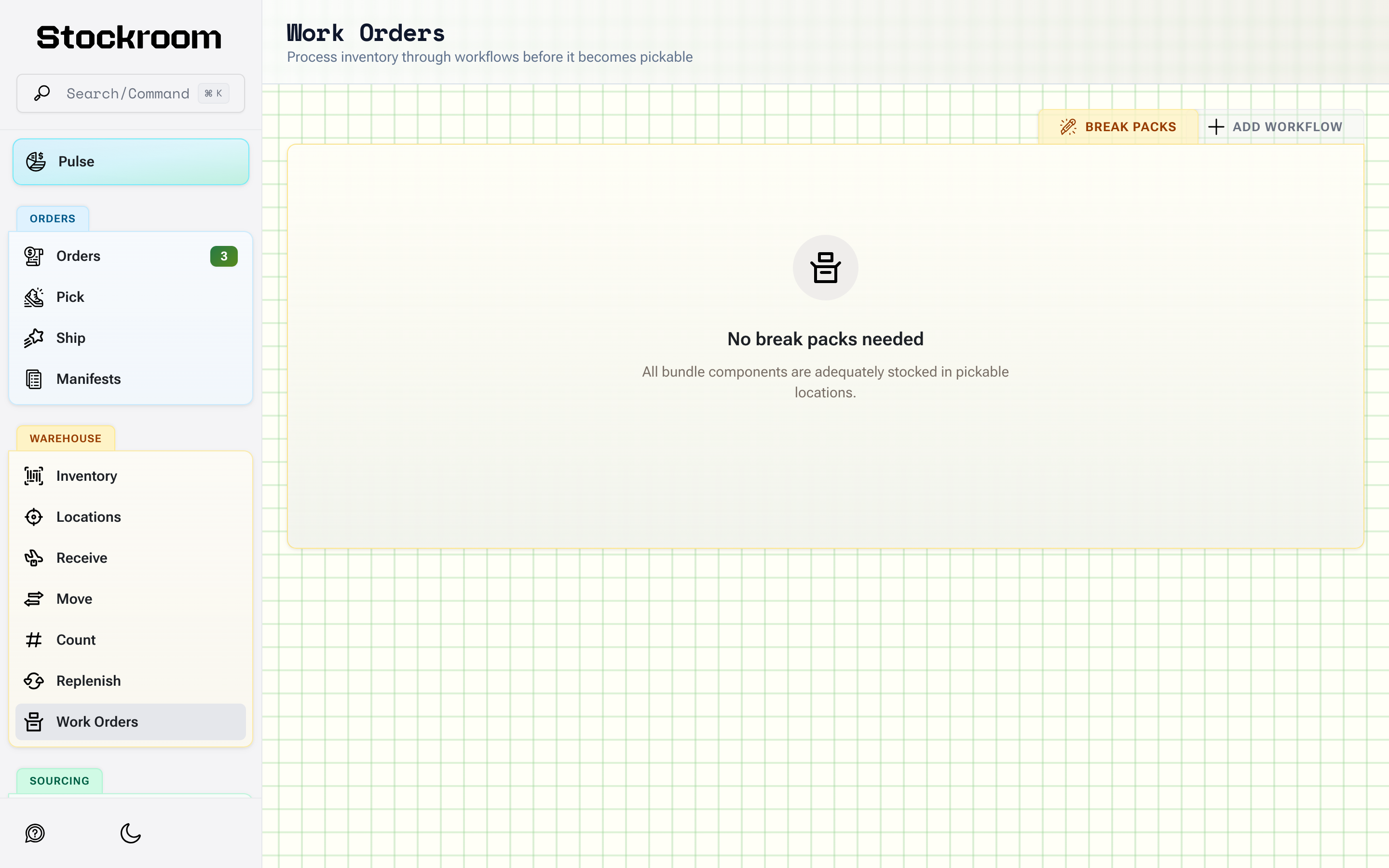This screenshot has width=1389, height=868.
Task: Click the 'No break packs needed' heading
Action: pos(825,339)
